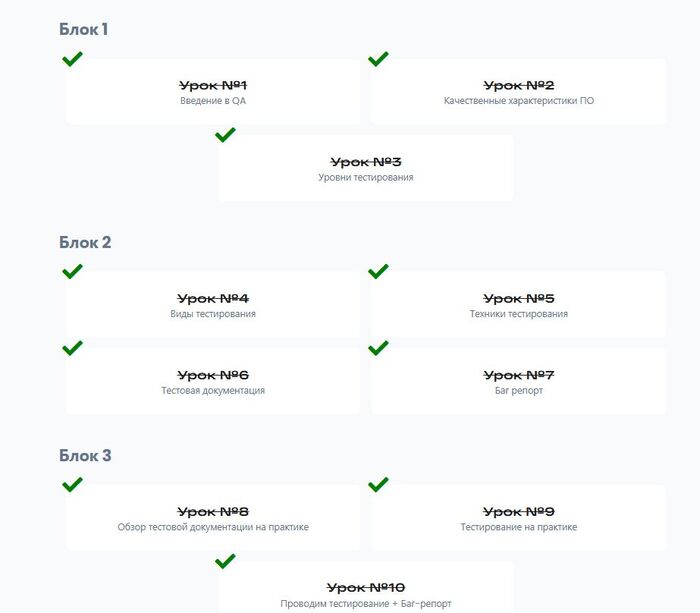Viewport: 700px width, 613px height.
Task: Go to the Тестовая документация lesson
Action: pos(213,381)
